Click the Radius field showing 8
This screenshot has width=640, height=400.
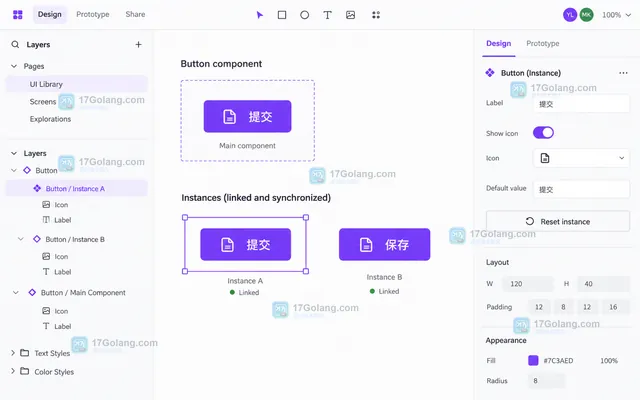pos(547,380)
